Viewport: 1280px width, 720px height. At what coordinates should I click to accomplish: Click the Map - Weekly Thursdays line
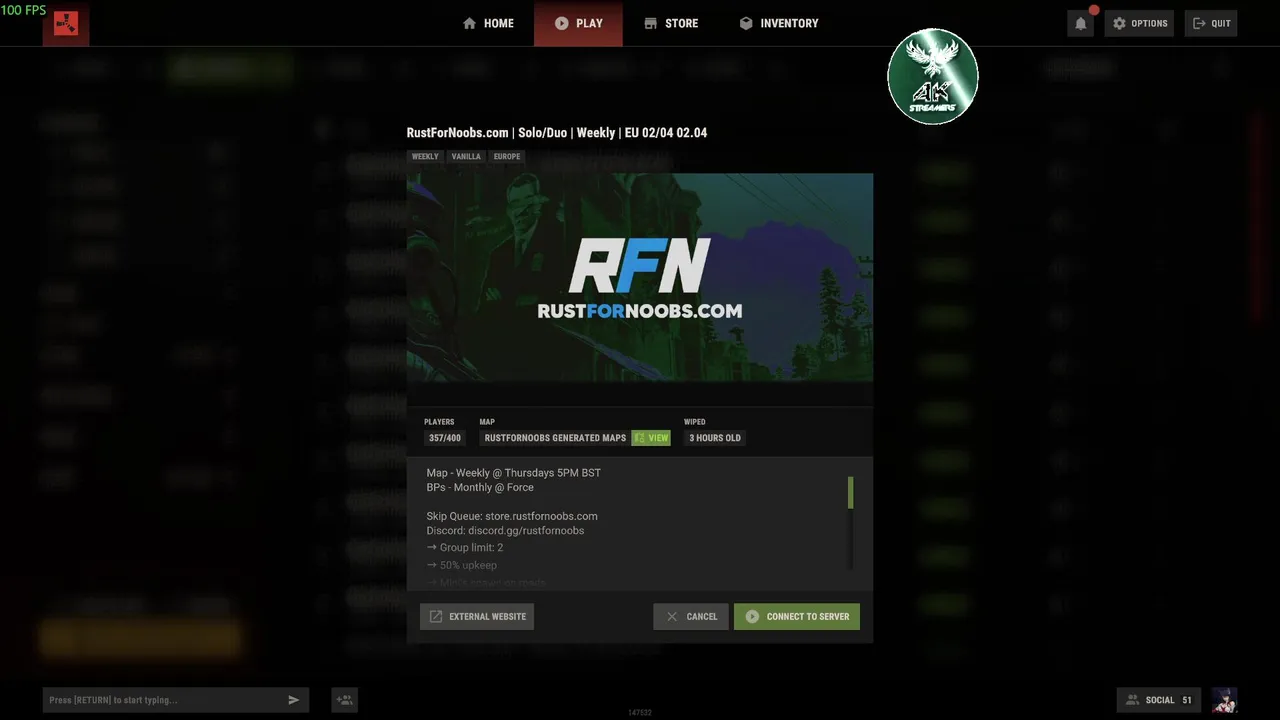513,473
